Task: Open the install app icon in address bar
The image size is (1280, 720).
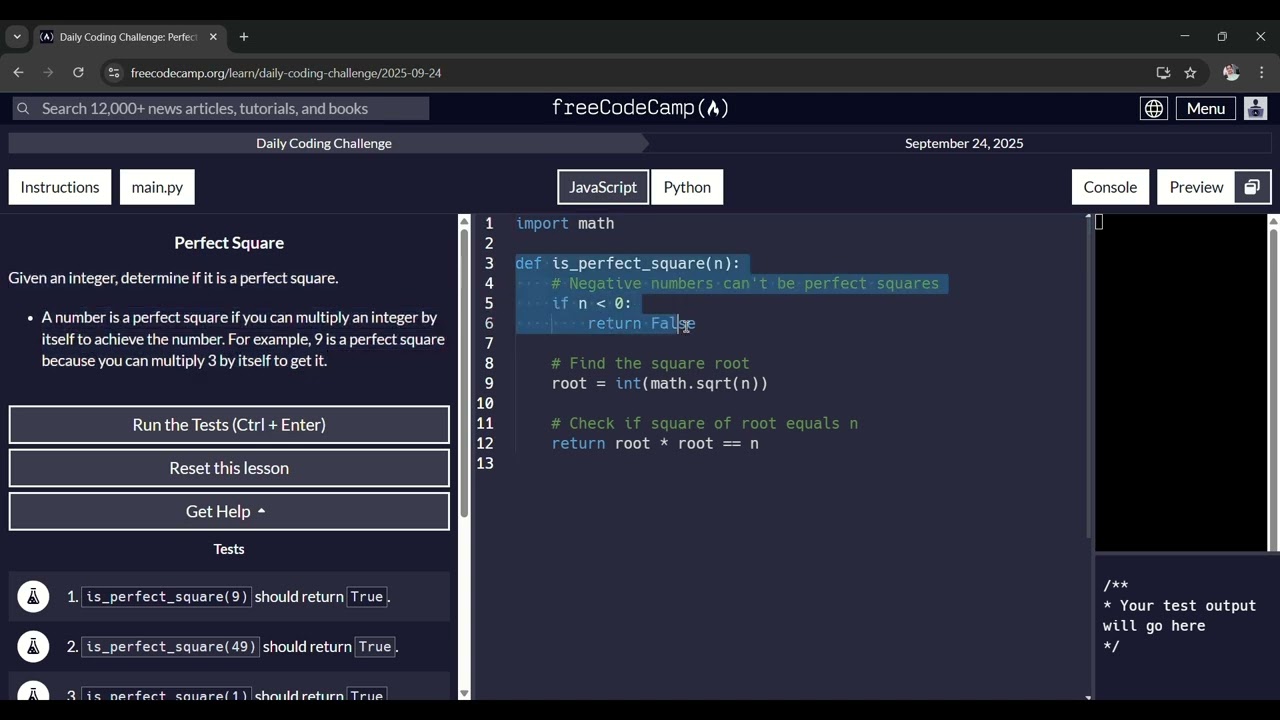Action: point(1163,73)
